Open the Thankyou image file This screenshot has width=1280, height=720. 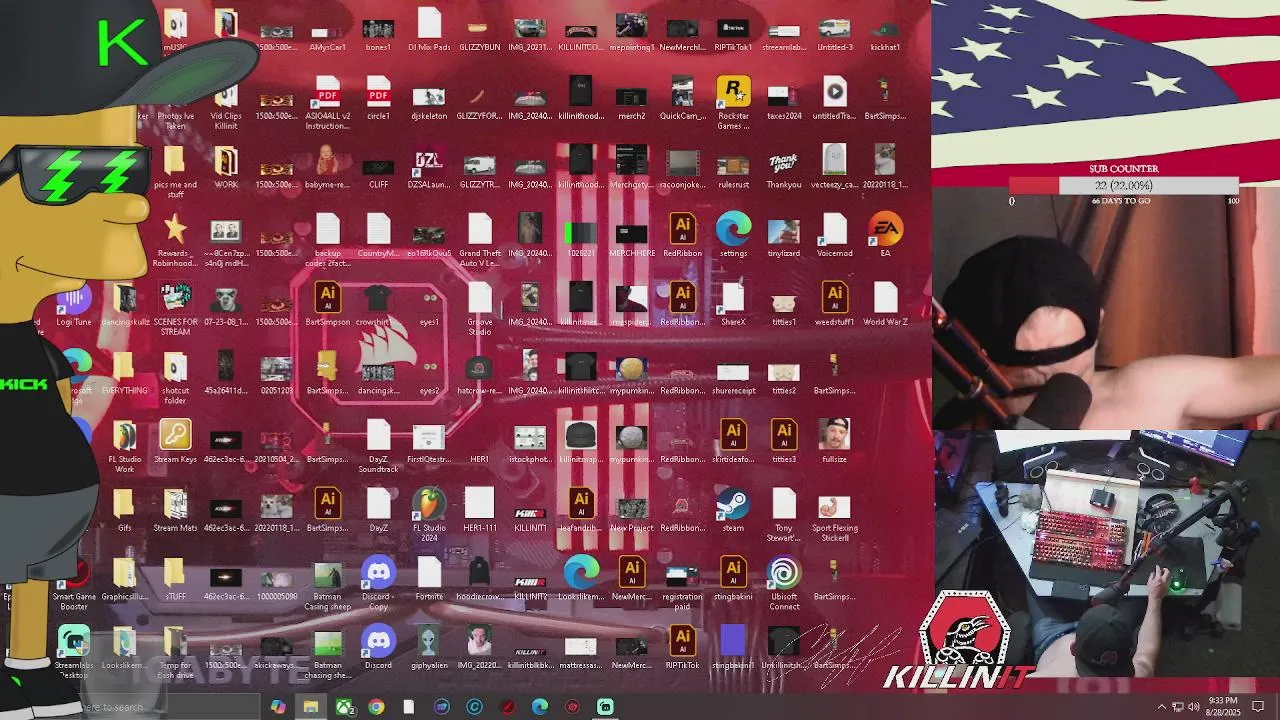pos(784,161)
